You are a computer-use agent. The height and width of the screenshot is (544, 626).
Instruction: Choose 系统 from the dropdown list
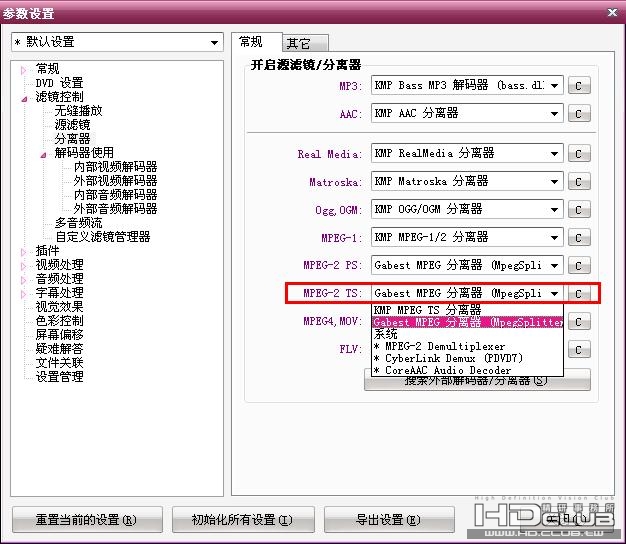(467, 334)
